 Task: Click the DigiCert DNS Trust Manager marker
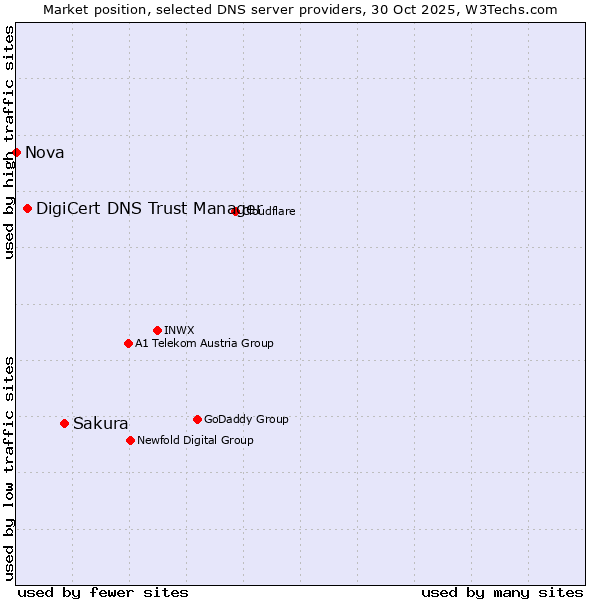click(x=28, y=208)
